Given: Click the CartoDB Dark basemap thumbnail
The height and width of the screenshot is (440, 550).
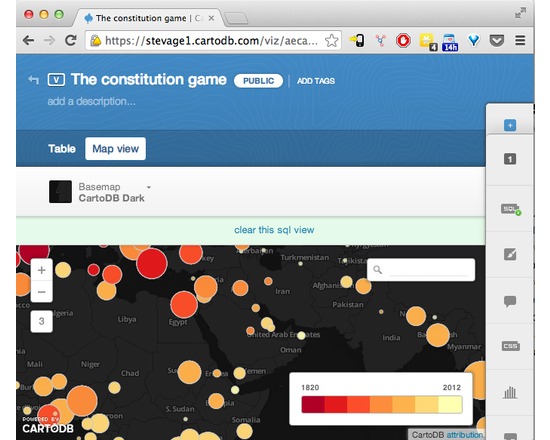Looking at the screenshot, I should click(x=60, y=192).
